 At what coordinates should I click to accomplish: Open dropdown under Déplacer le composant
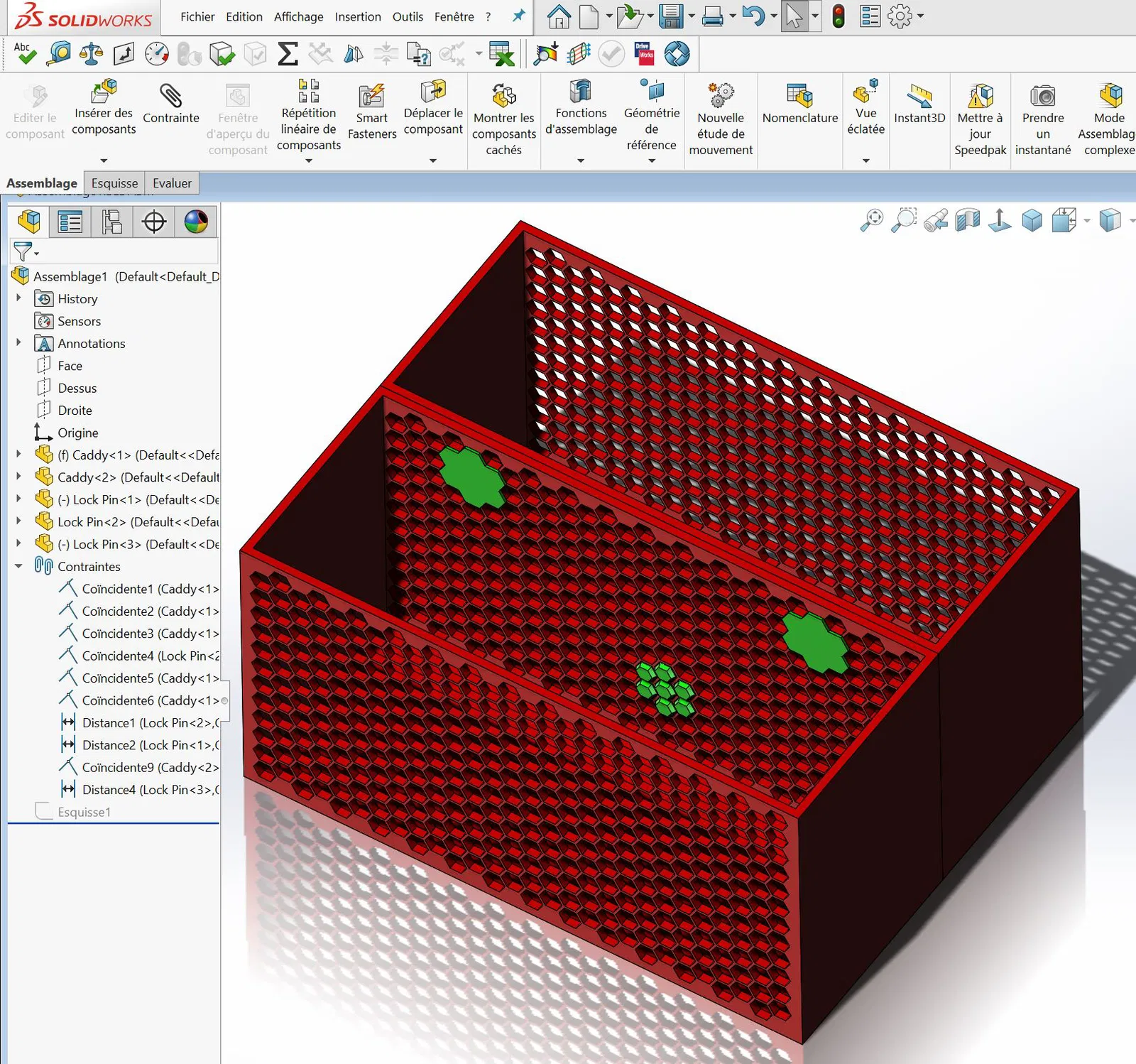pos(433,161)
